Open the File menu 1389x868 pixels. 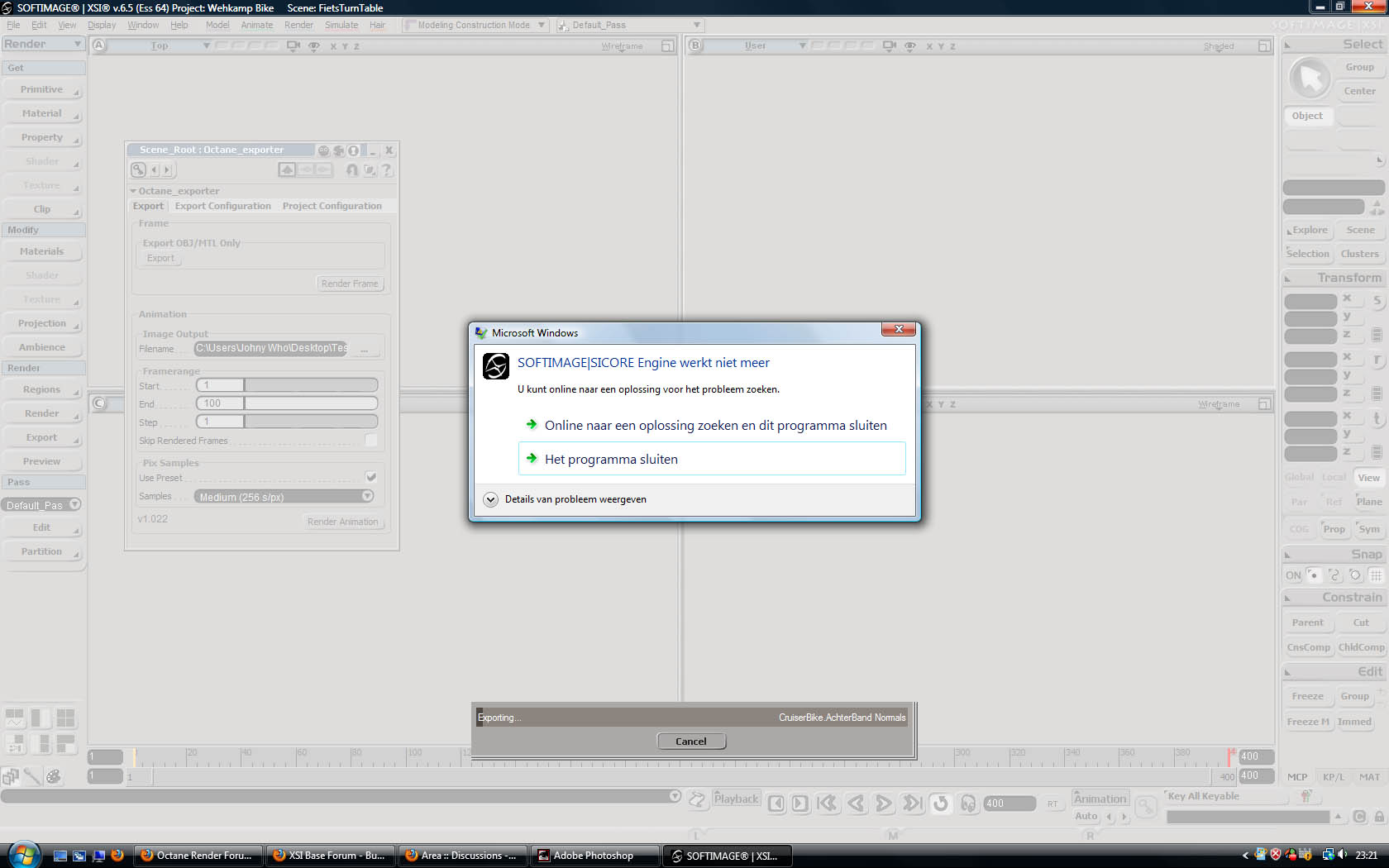point(13,25)
